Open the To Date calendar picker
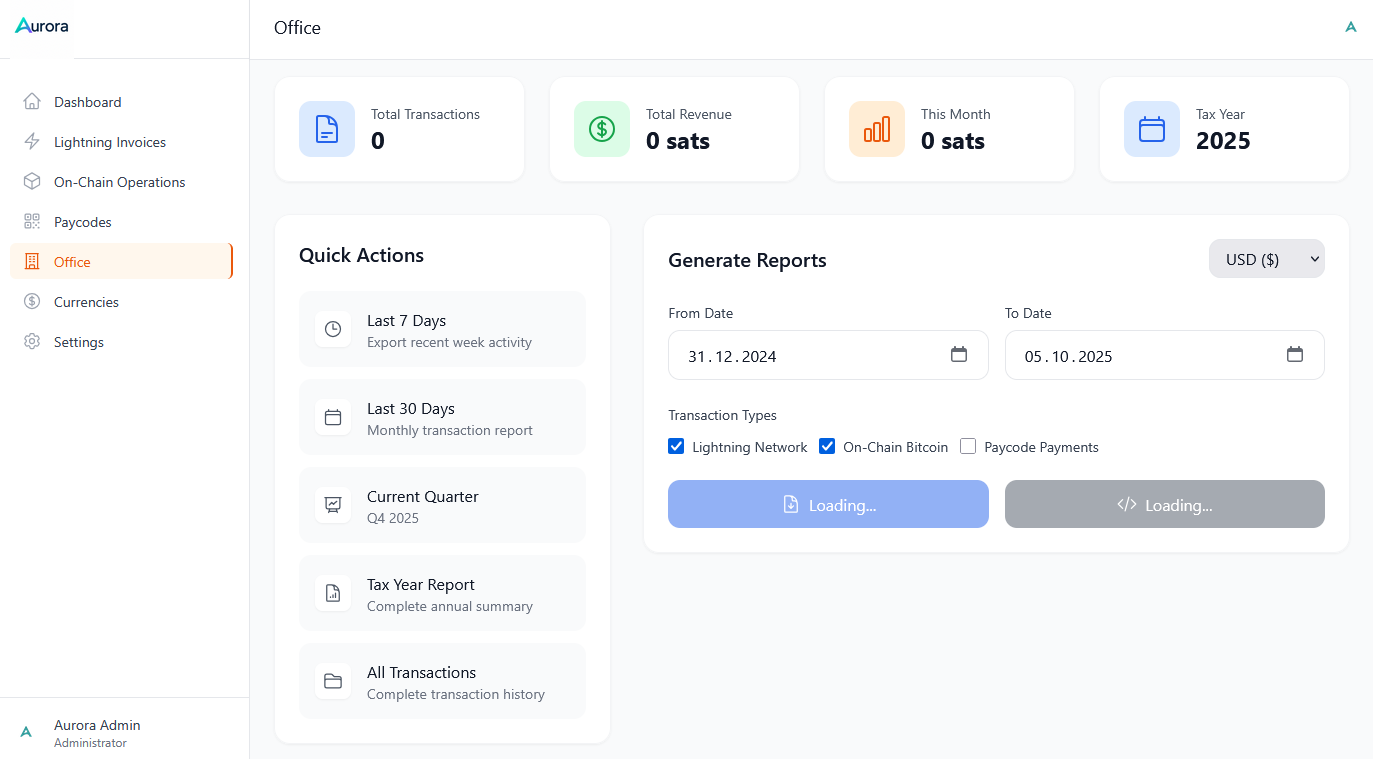Viewport: 1373px width, 759px height. pyautogui.click(x=1295, y=354)
